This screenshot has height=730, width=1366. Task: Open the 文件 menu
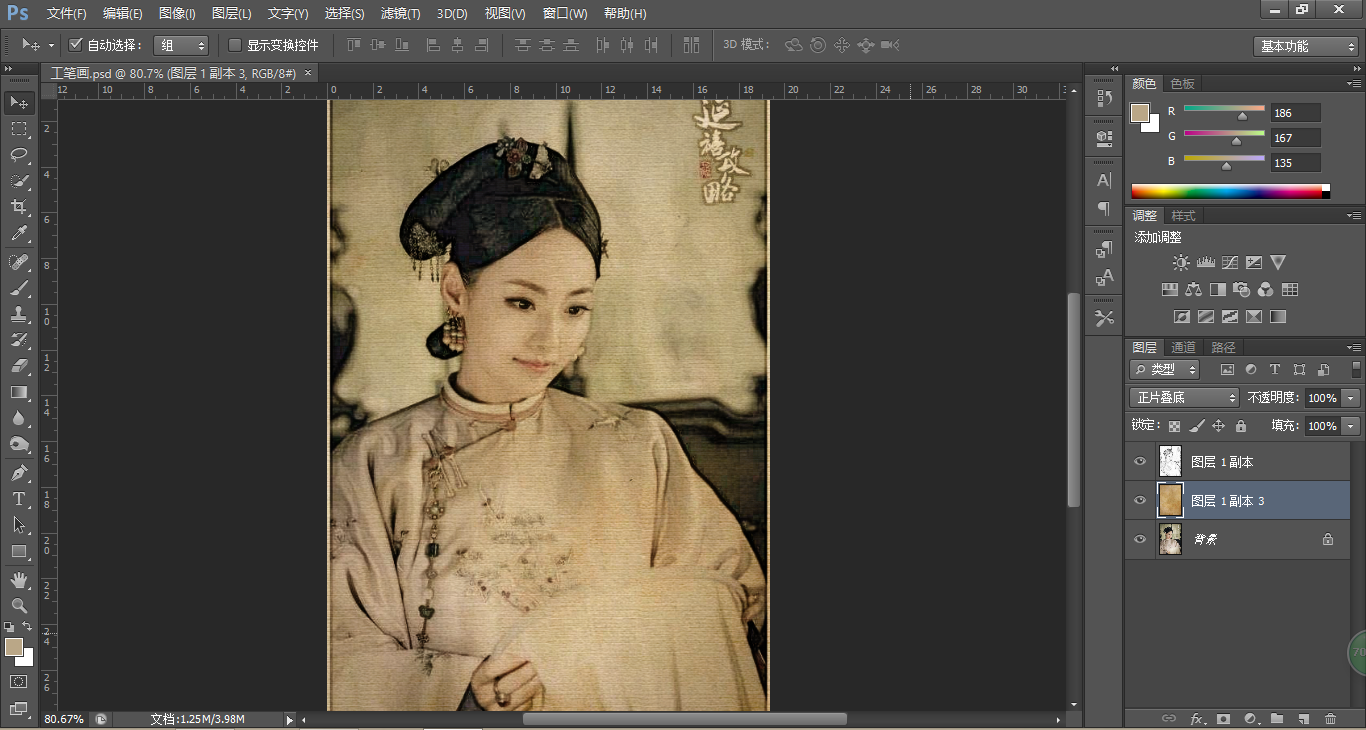(67, 14)
